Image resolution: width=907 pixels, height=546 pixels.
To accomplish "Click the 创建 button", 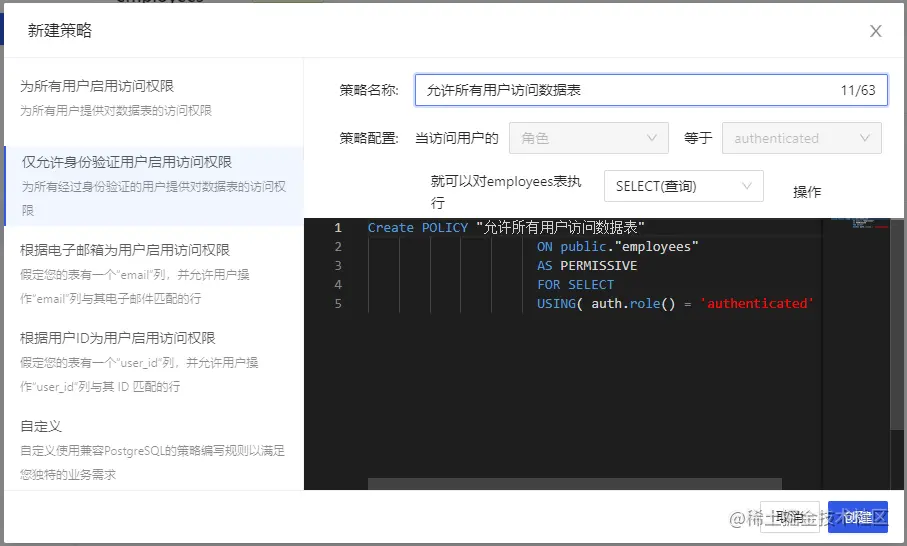I will pos(857,517).
